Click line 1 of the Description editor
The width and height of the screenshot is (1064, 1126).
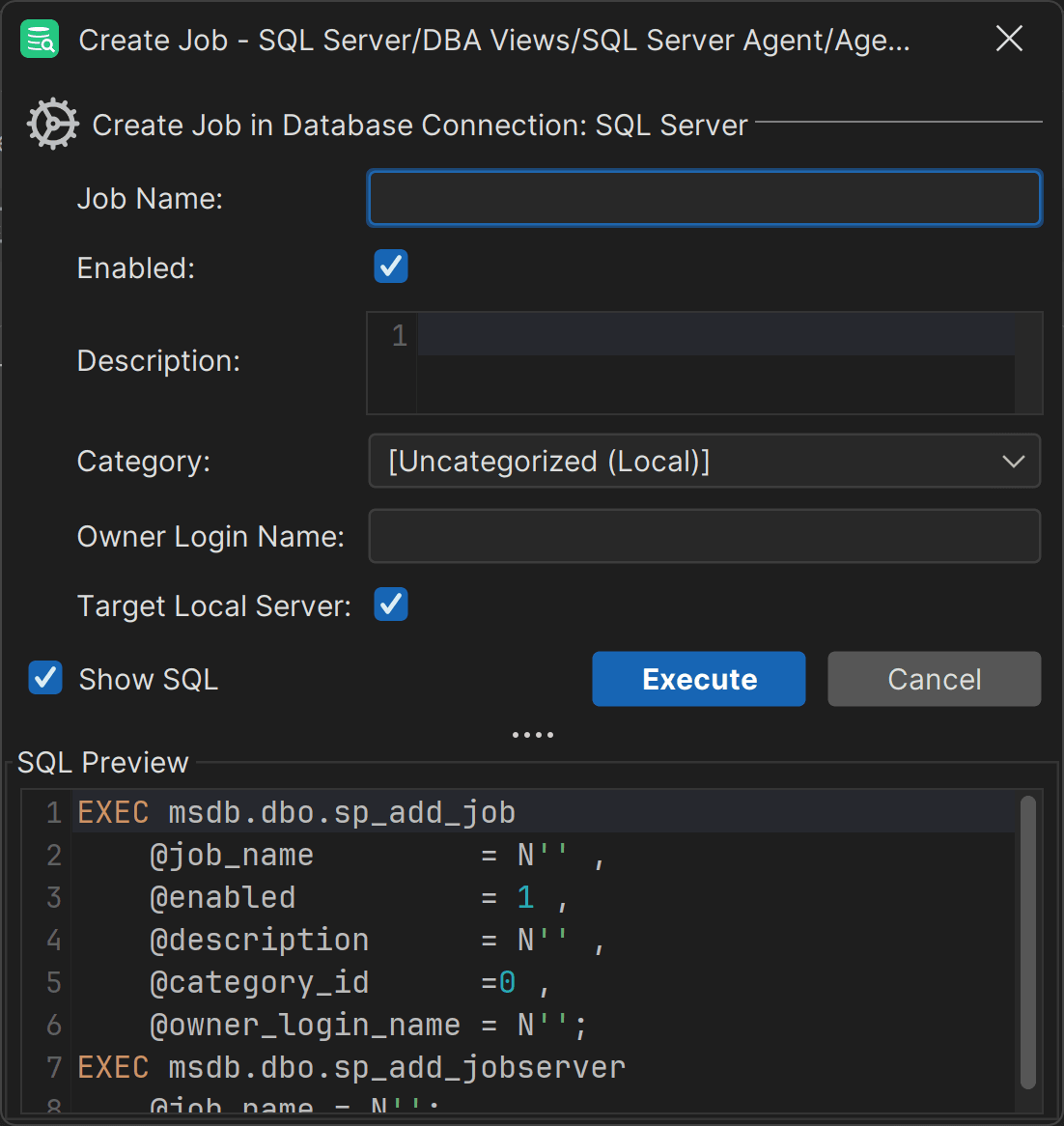point(676,335)
